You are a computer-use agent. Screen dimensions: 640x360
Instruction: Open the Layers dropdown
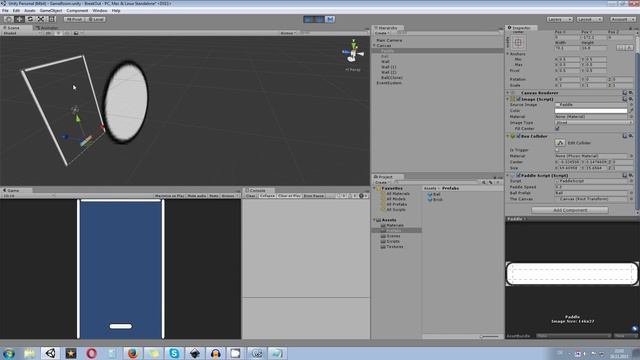click(560, 19)
